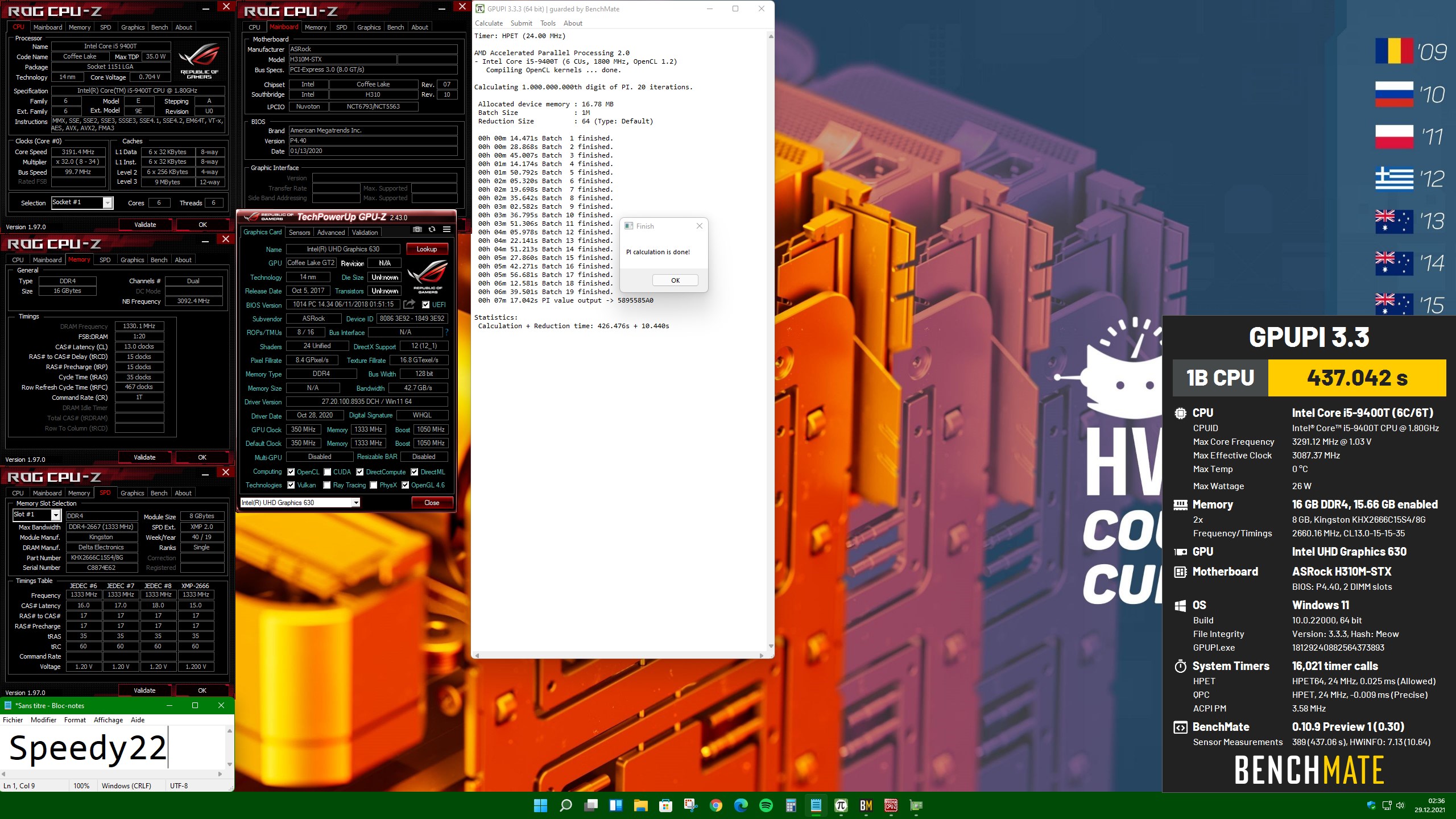Toggle the UEFI checkbox in GPU-Z

coord(426,305)
